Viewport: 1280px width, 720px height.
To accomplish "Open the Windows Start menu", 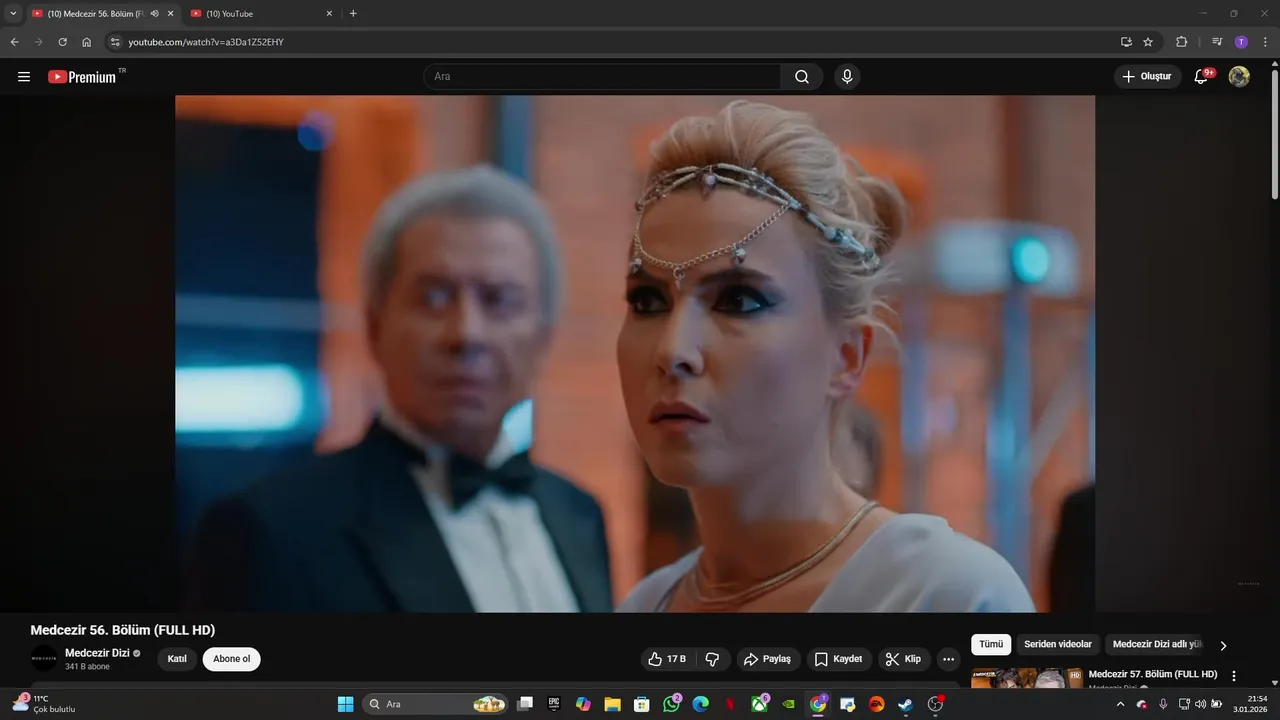I will tap(345, 704).
